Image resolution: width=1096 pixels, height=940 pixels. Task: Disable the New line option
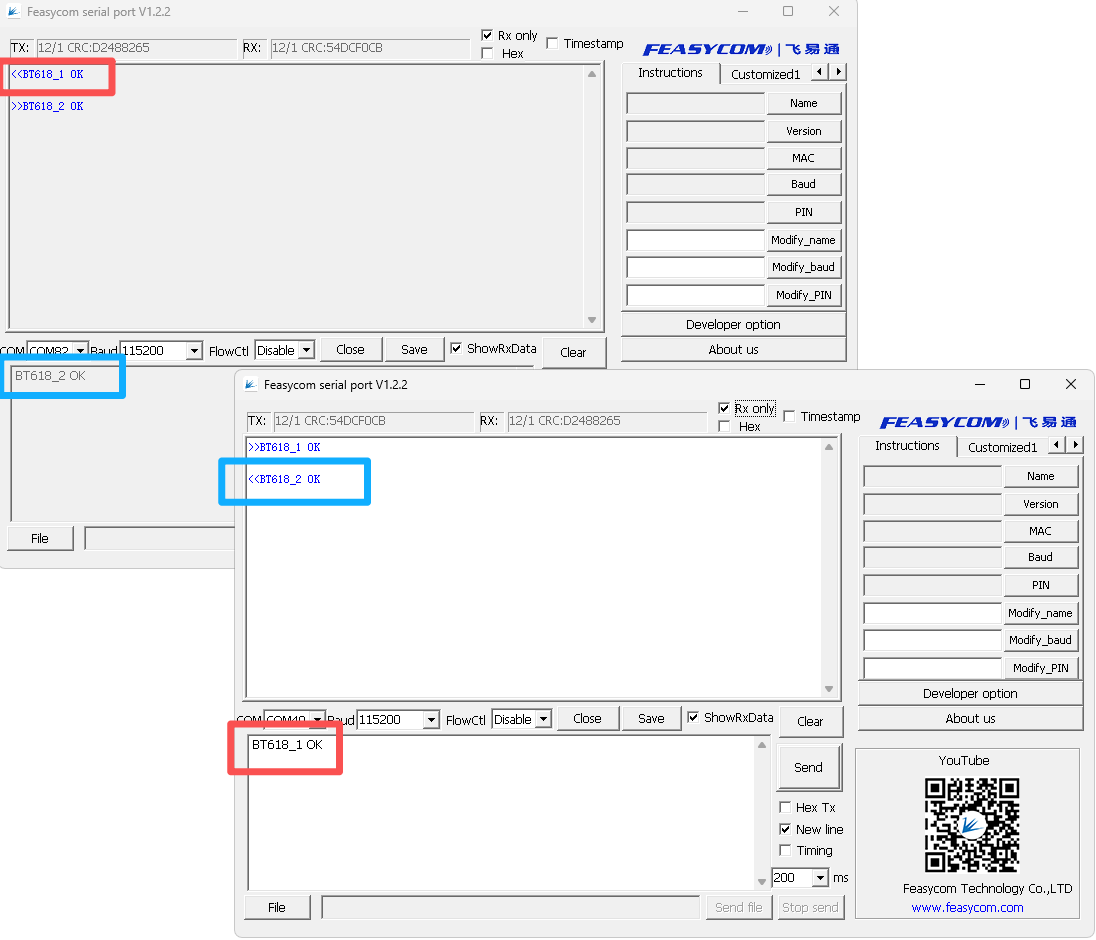(x=786, y=829)
